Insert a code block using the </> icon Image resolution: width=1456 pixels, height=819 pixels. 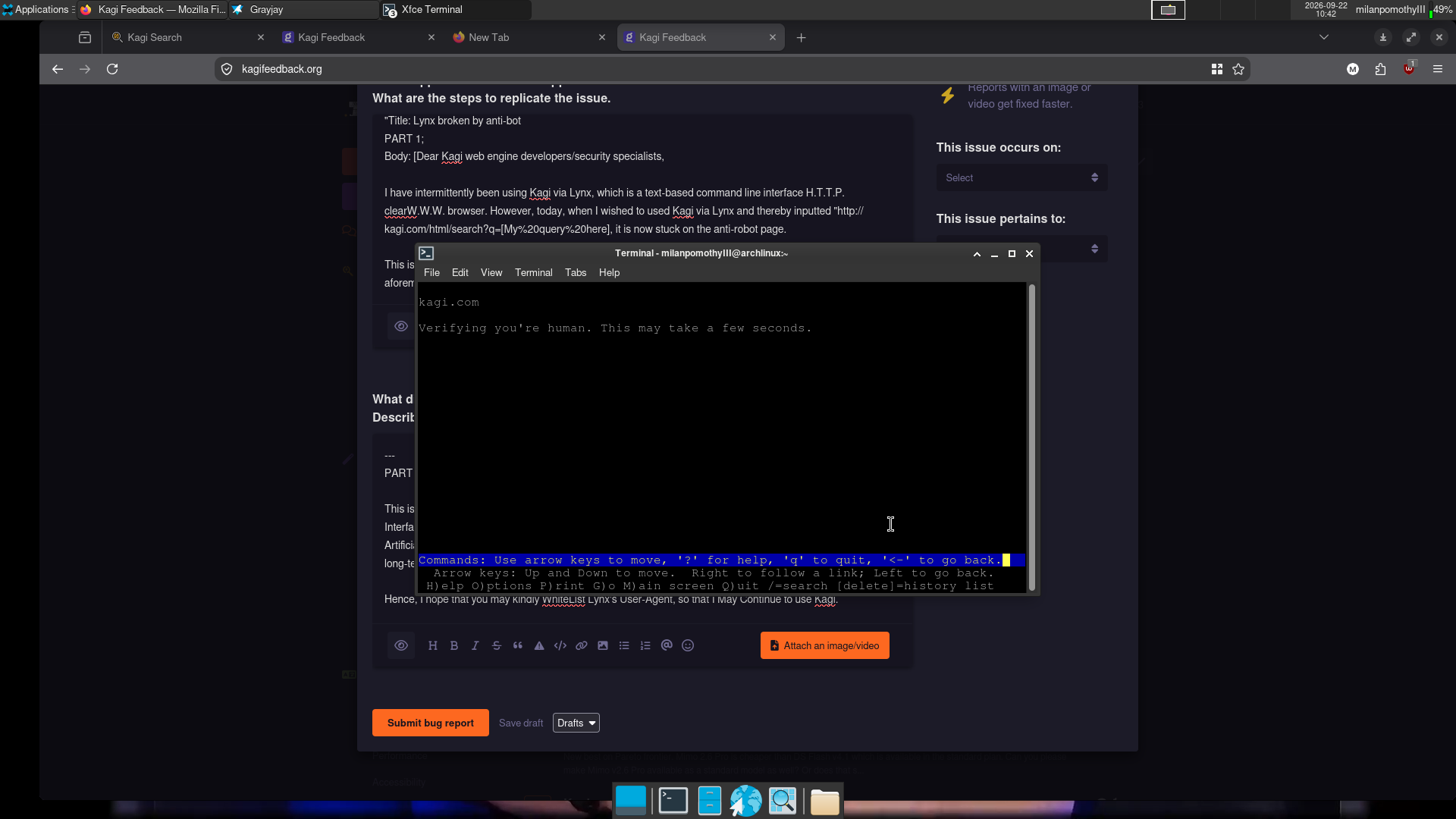point(560,645)
